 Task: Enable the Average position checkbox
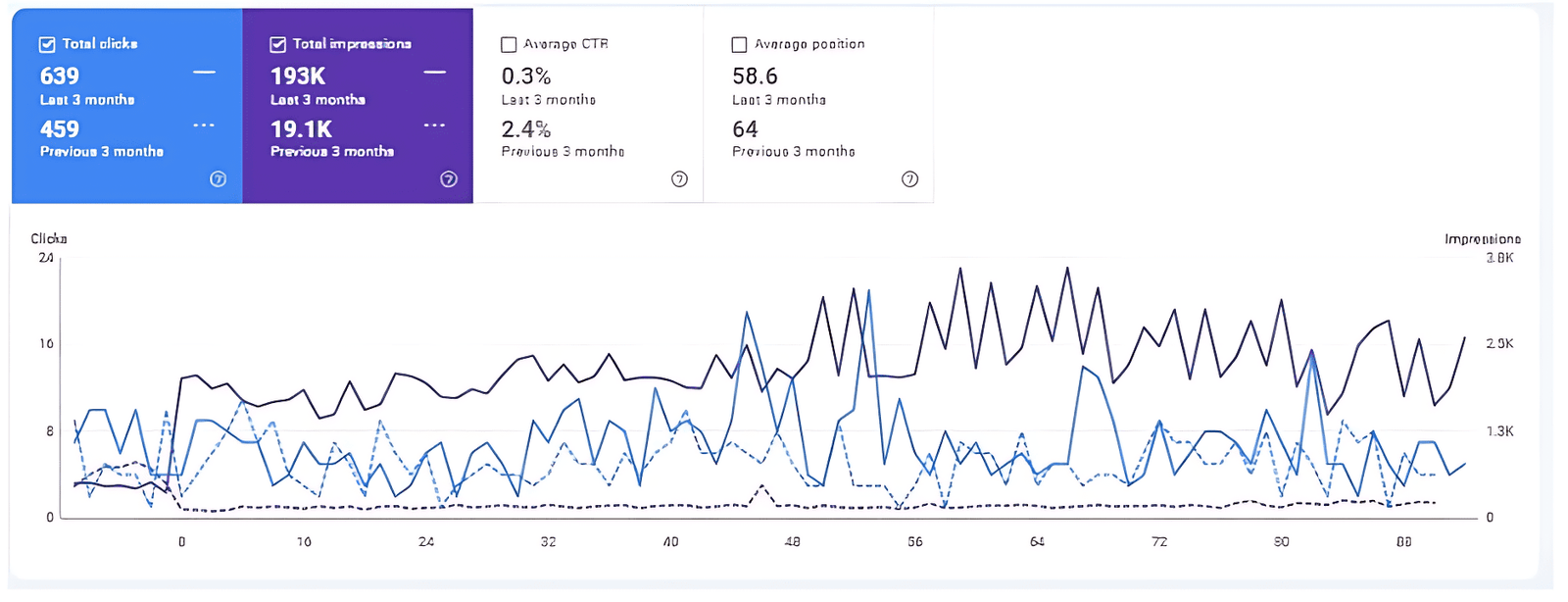pos(740,44)
